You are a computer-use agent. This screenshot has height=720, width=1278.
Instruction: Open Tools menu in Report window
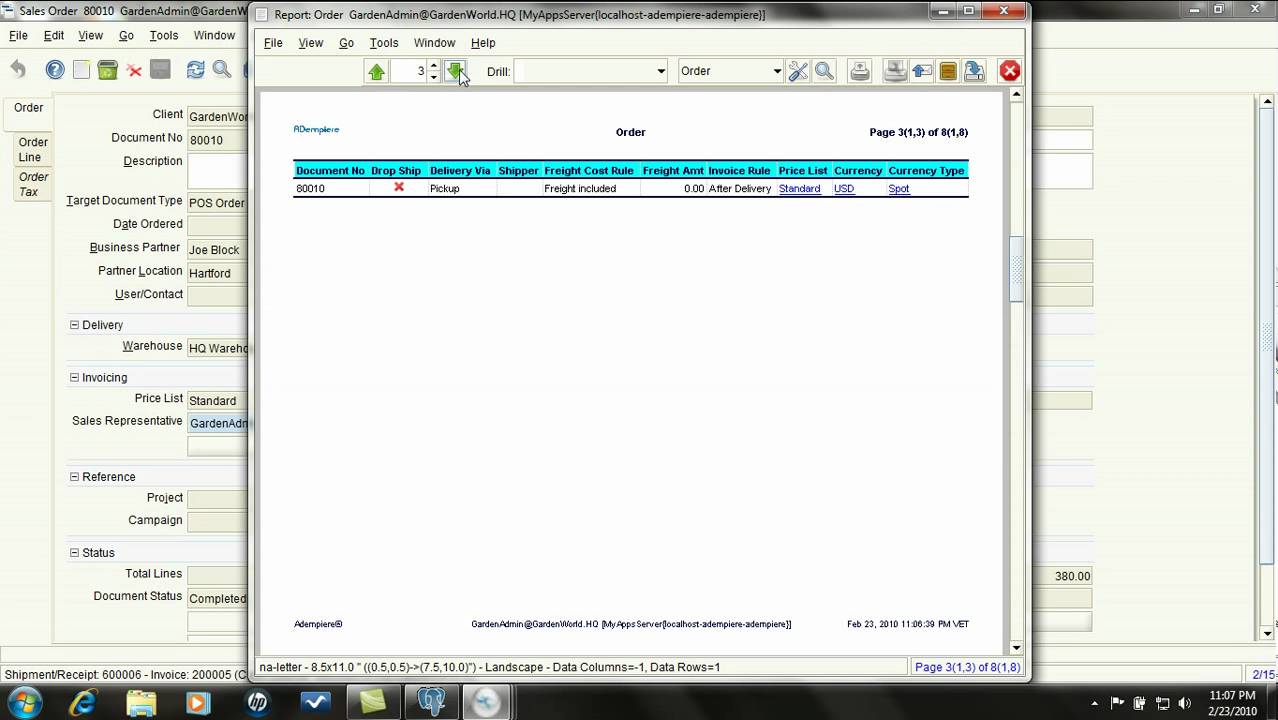click(x=384, y=43)
